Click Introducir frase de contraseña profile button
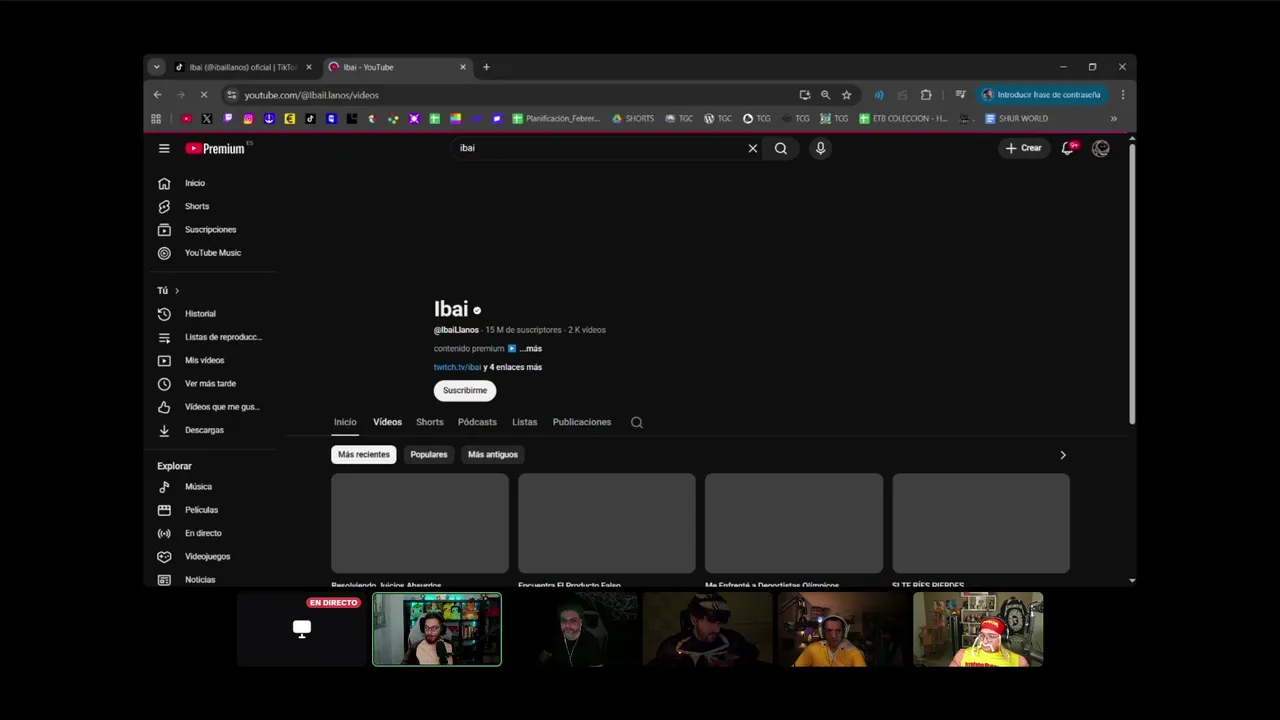The image size is (1280, 720). click(x=1041, y=95)
